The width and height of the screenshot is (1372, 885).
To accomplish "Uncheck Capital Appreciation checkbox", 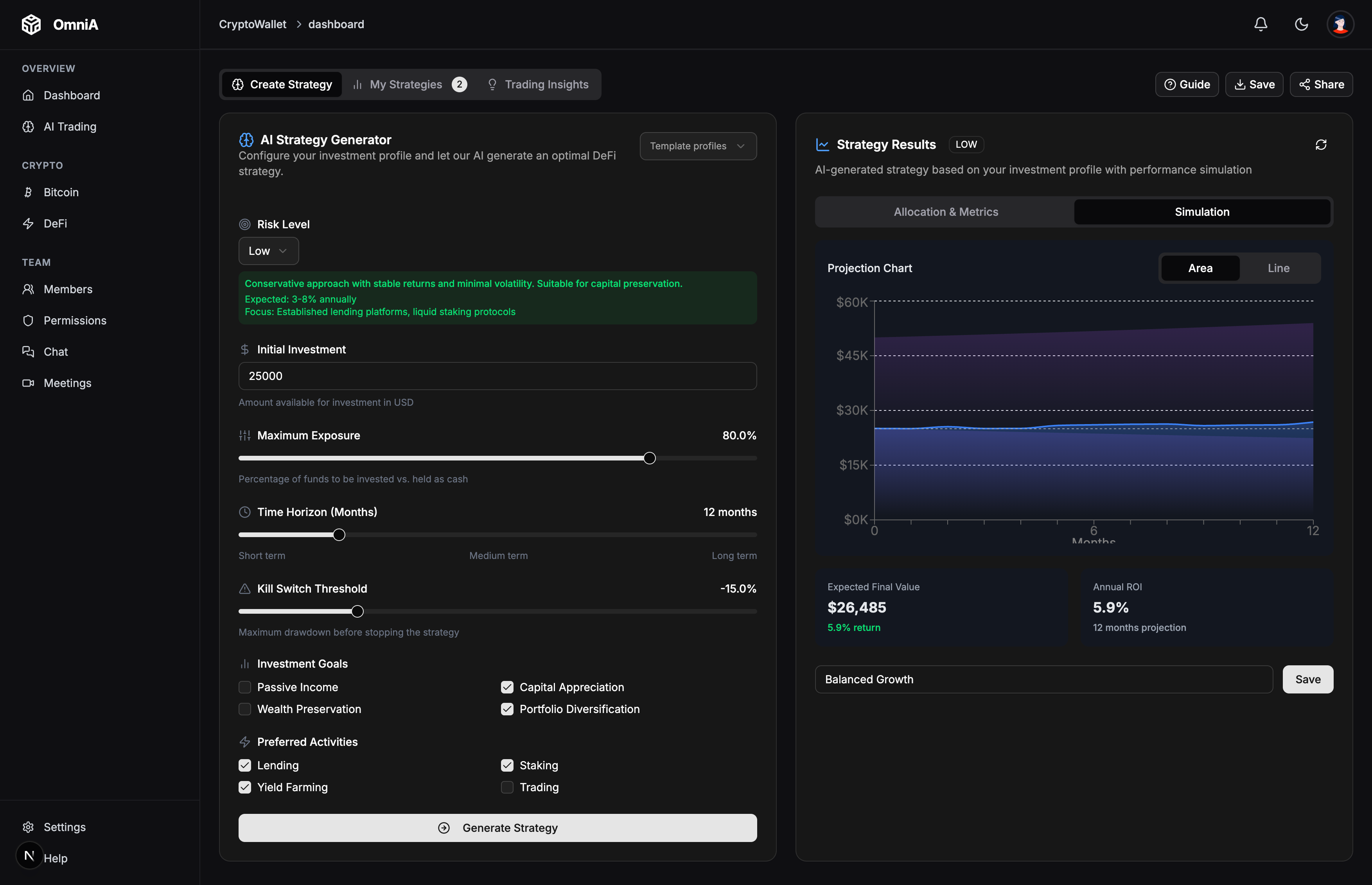I will (507, 687).
